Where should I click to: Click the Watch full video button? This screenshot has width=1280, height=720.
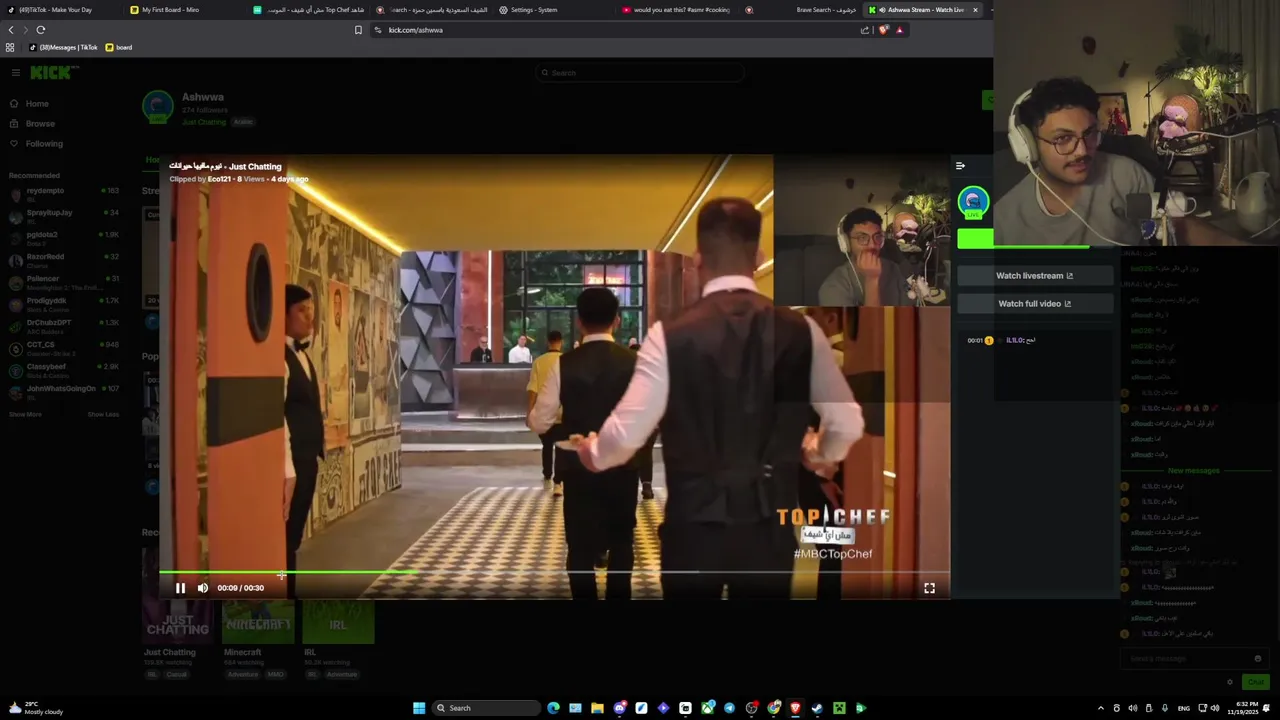click(x=1034, y=304)
